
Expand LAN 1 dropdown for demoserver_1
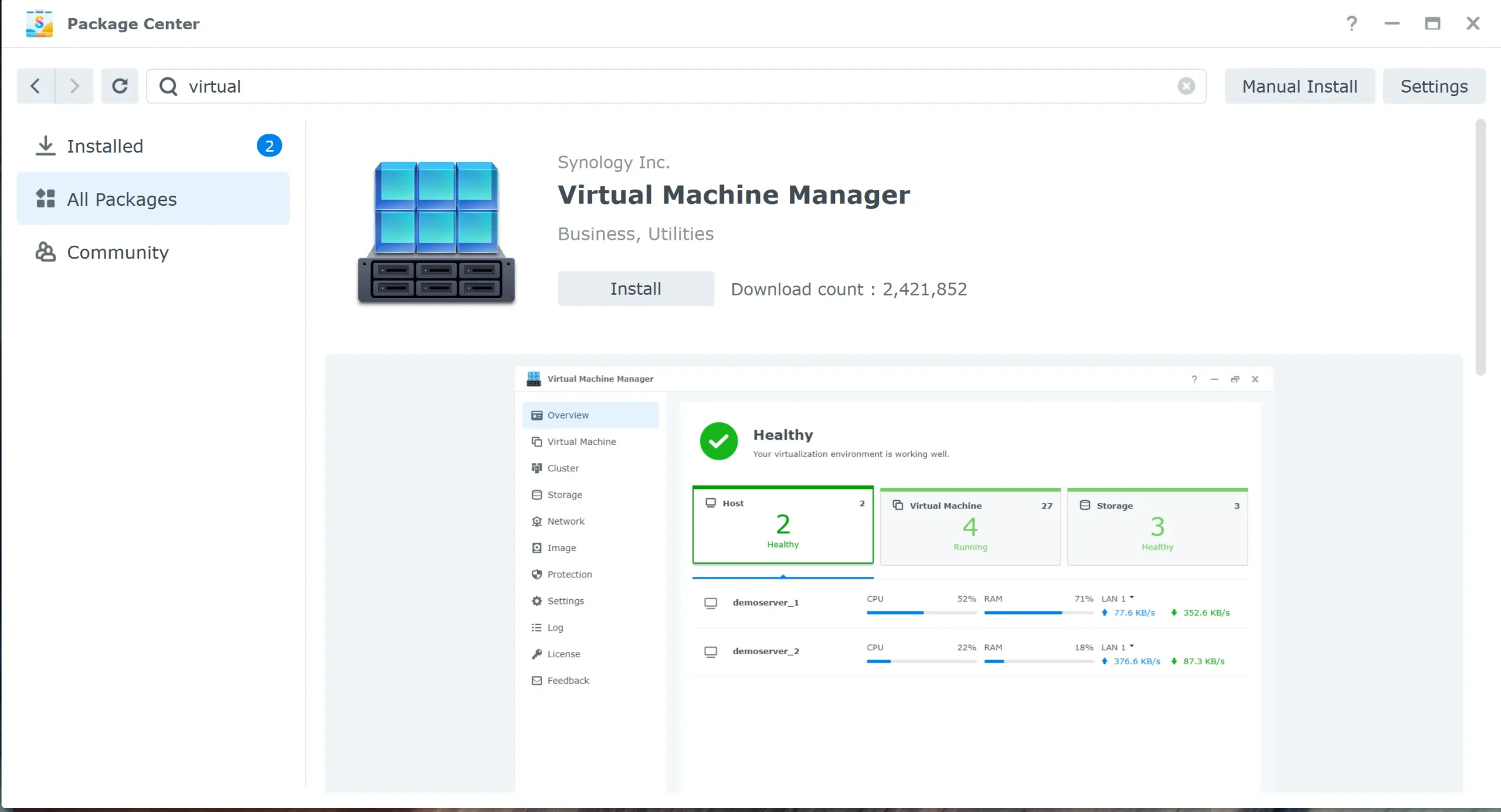pyautogui.click(x=1133, y=599)
